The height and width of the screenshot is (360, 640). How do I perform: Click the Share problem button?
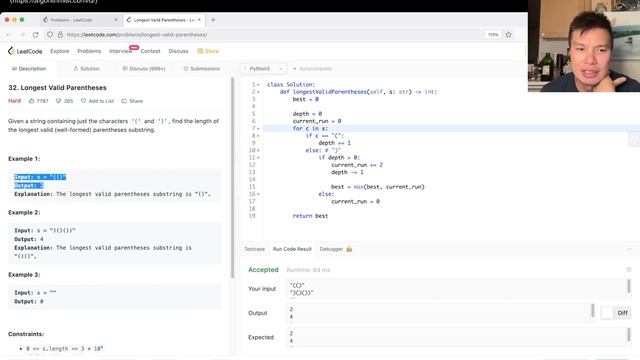click(132, 101)
